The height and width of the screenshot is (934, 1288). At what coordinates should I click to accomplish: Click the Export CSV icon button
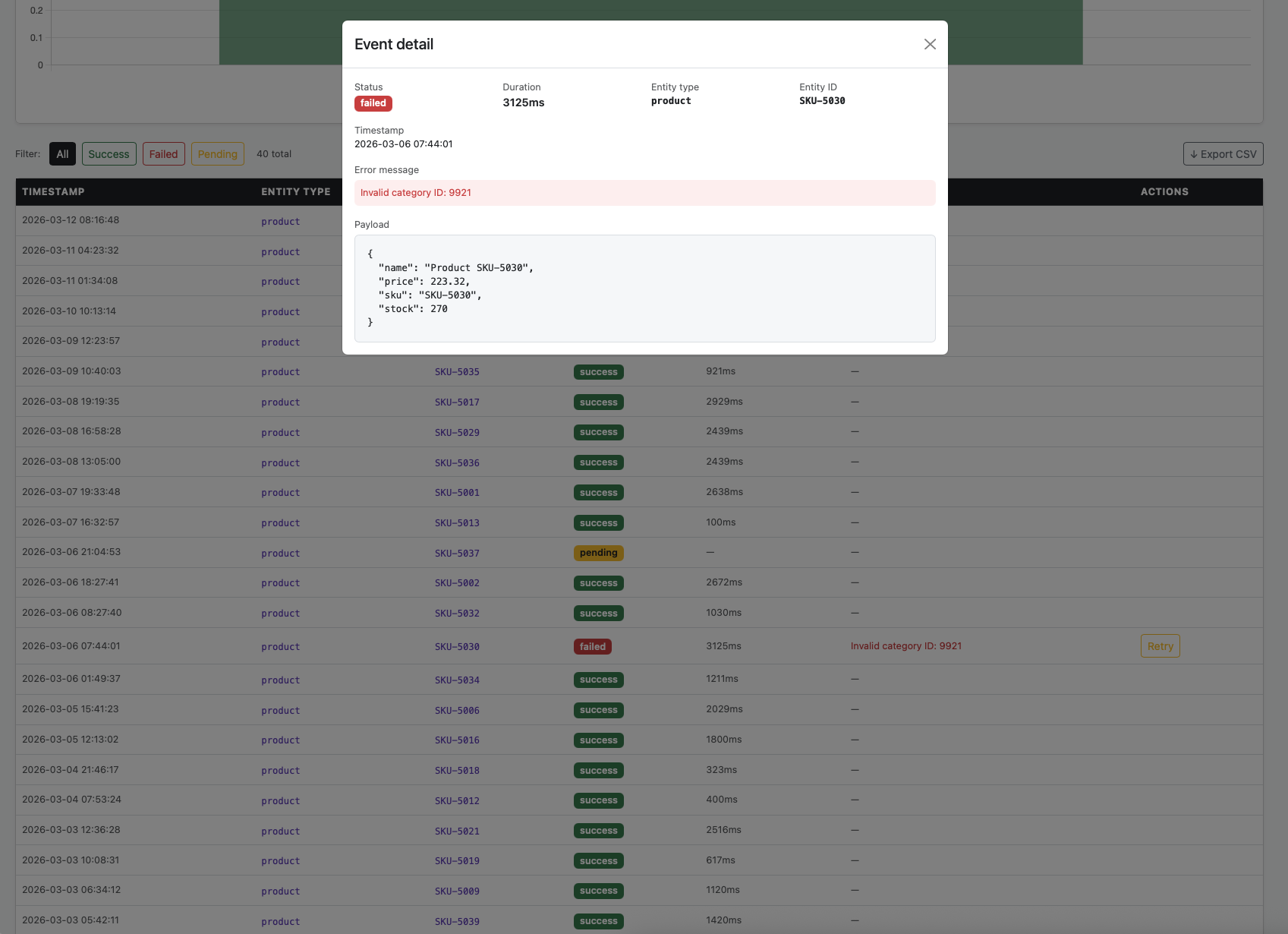1223,153
